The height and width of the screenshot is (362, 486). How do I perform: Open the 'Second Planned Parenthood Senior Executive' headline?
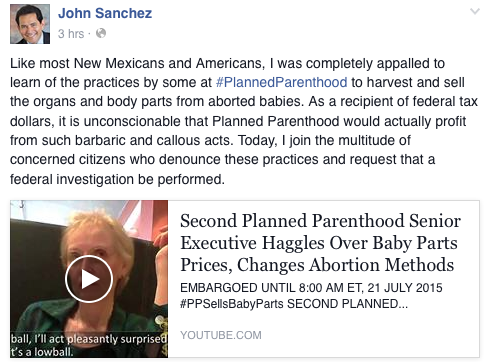[320, 243]
